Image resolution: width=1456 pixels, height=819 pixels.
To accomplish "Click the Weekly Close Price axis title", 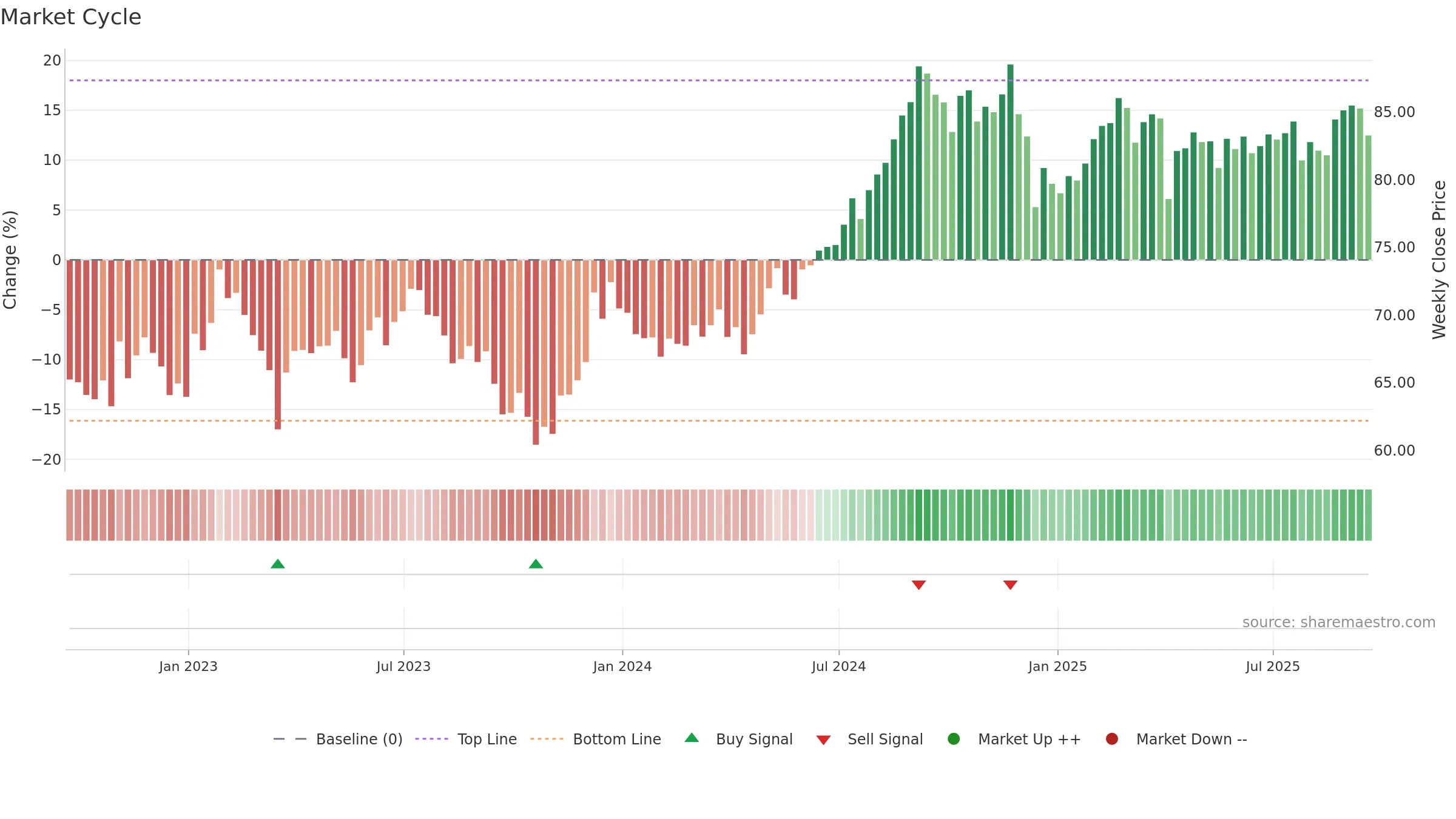I will click(1439, 260).
